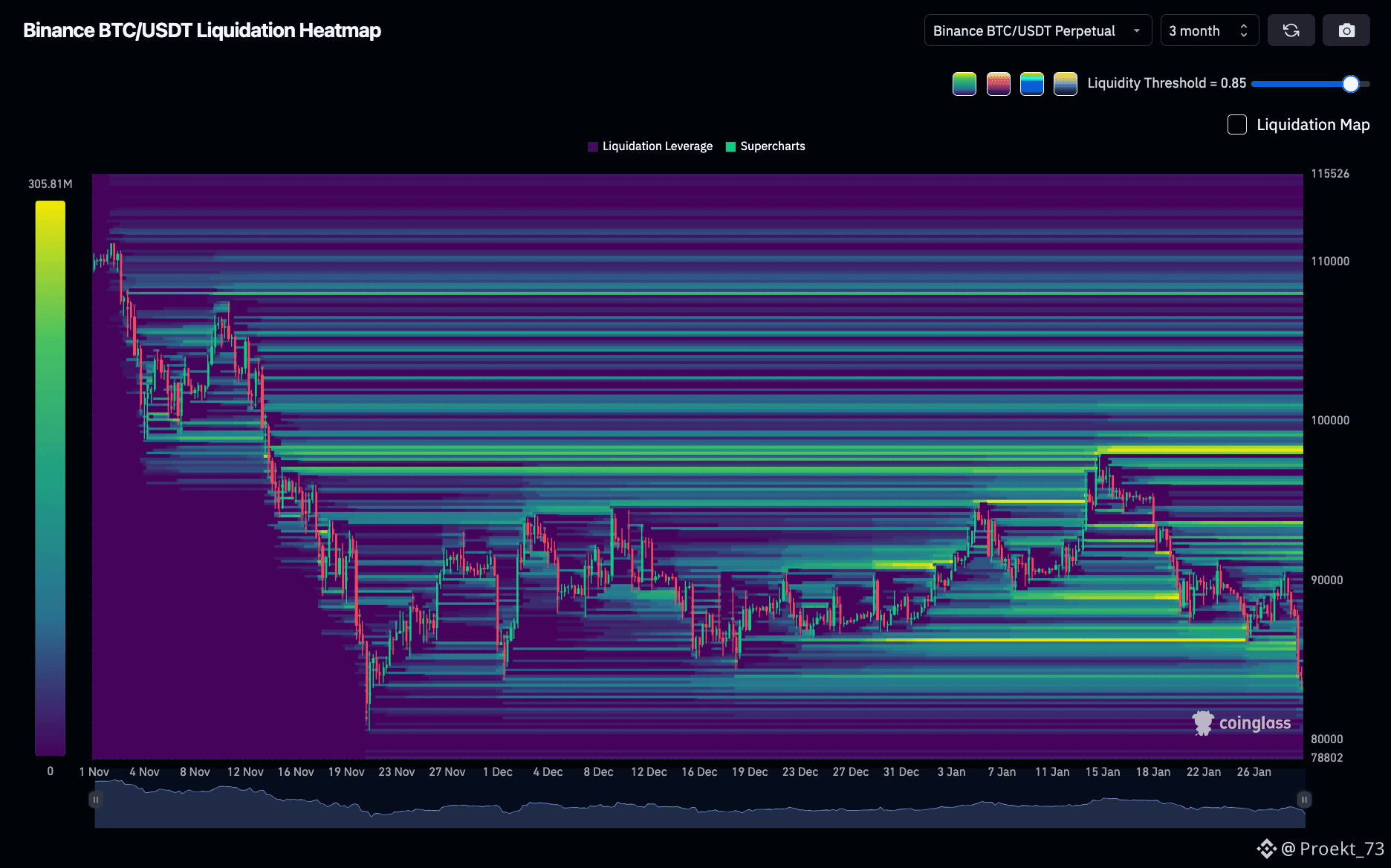This screenshot has height=868, width=1391.
Task: Click the refresh chart icon button
Action: click(x=1291, y=30)
